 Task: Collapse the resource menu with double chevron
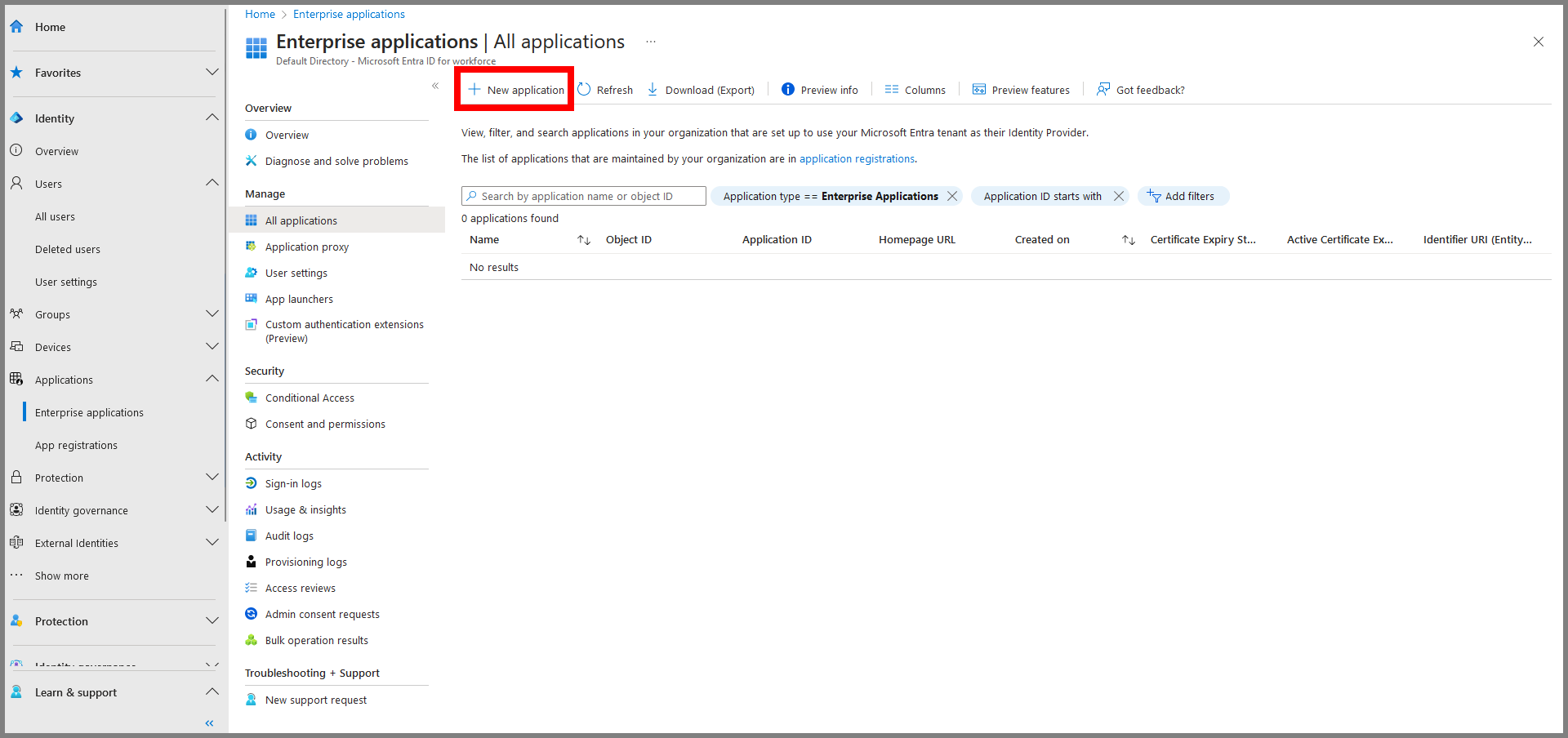(x=435, y=86)
